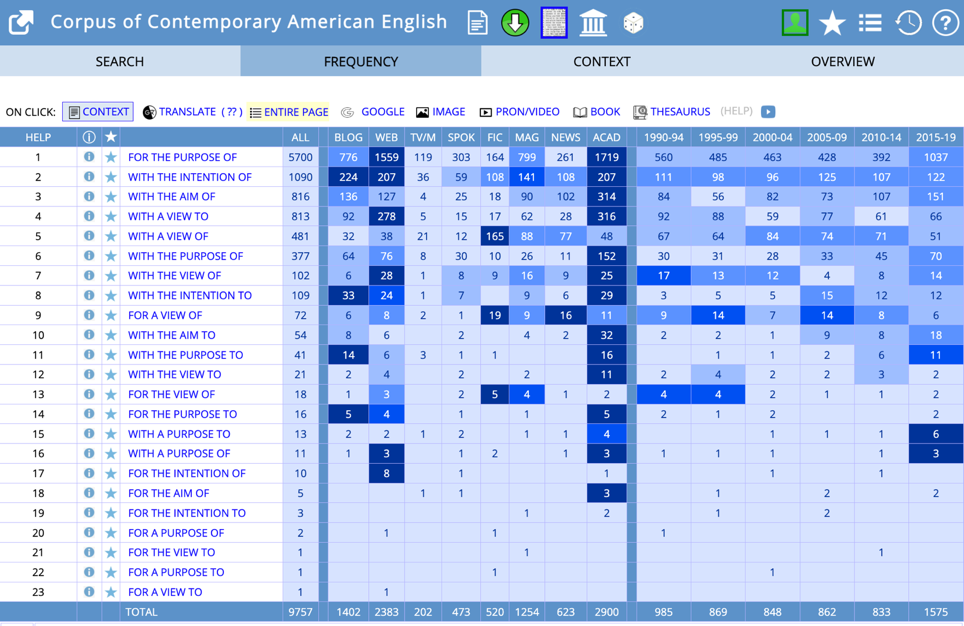Star the phrase WITH THE AIM TO
The width and height of the screenshot is (964, 626).
click(x=111, y=335)
